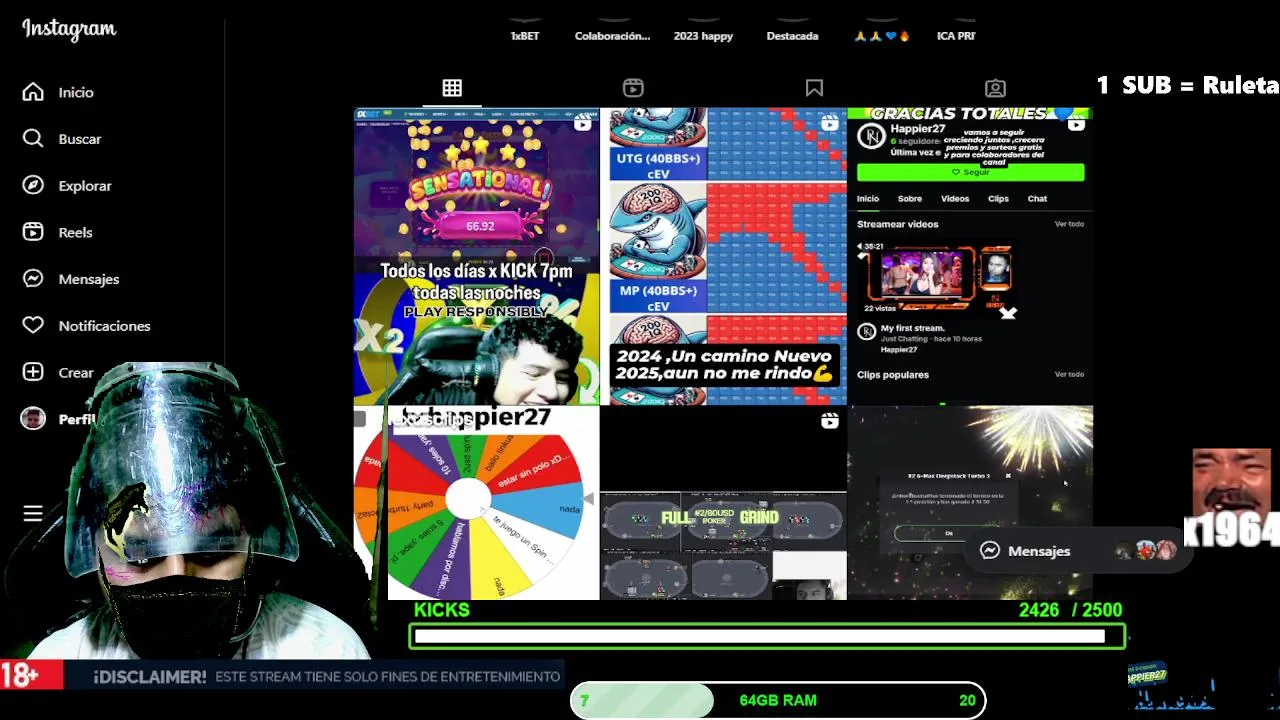Click the KICKS goal progress bar
This screenshot has width=1280, height=720.
[x=767, y=636]
